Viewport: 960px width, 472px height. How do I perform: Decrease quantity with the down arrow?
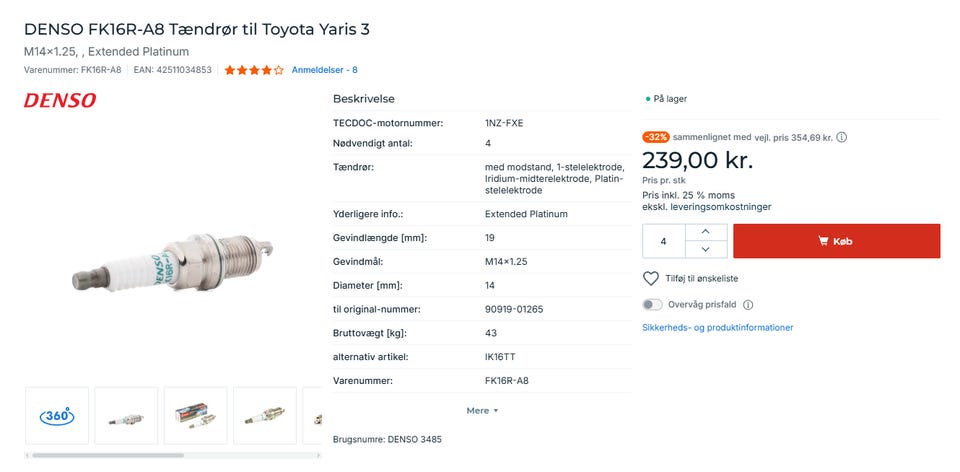click(x=706, y=249)
